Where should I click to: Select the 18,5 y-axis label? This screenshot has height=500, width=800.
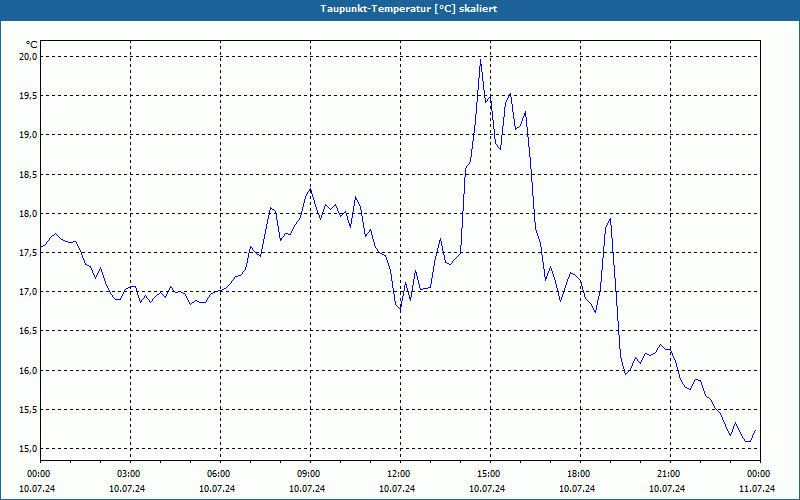(28, 174)
